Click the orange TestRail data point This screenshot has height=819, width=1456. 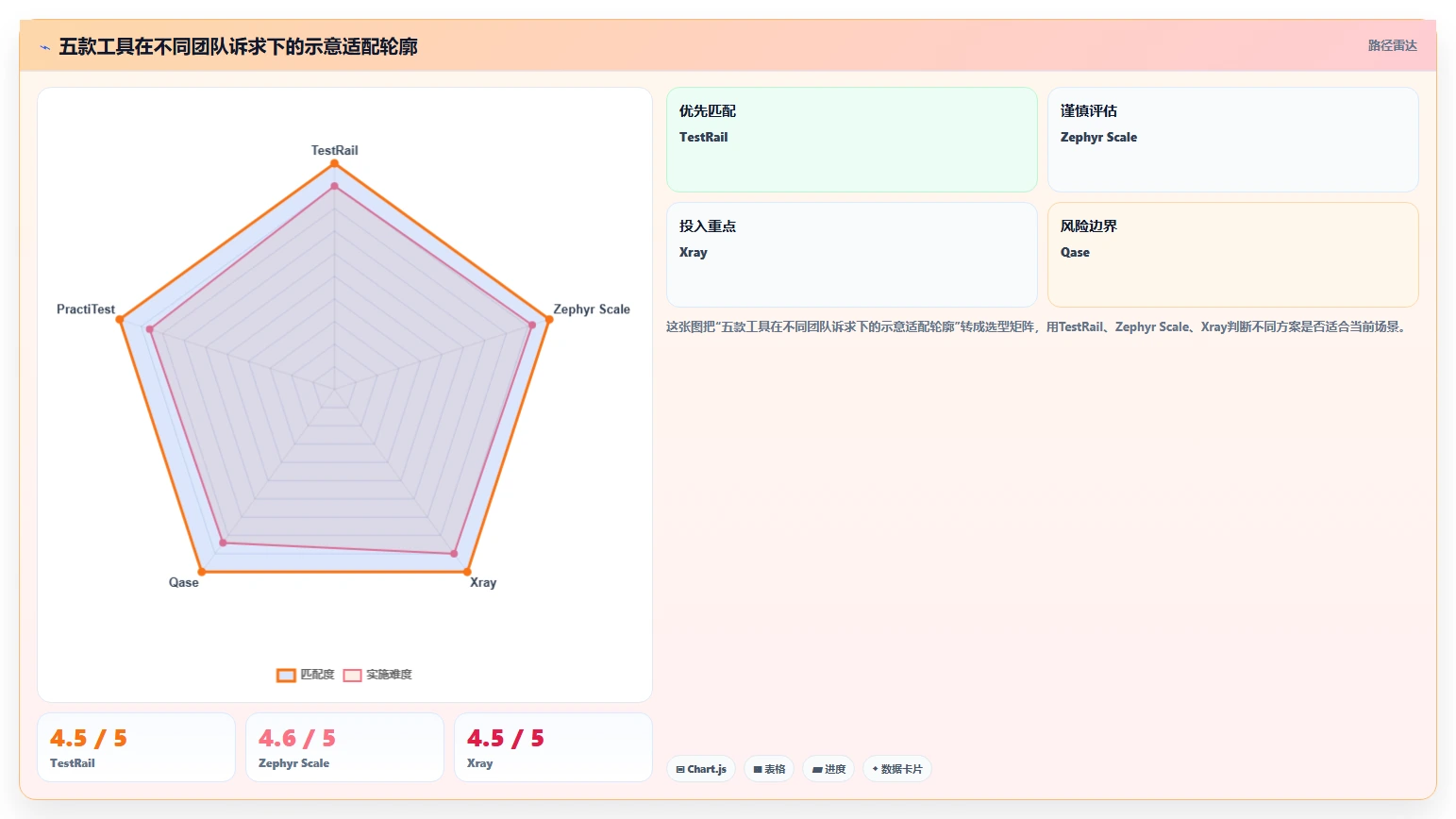pos(334,163)
